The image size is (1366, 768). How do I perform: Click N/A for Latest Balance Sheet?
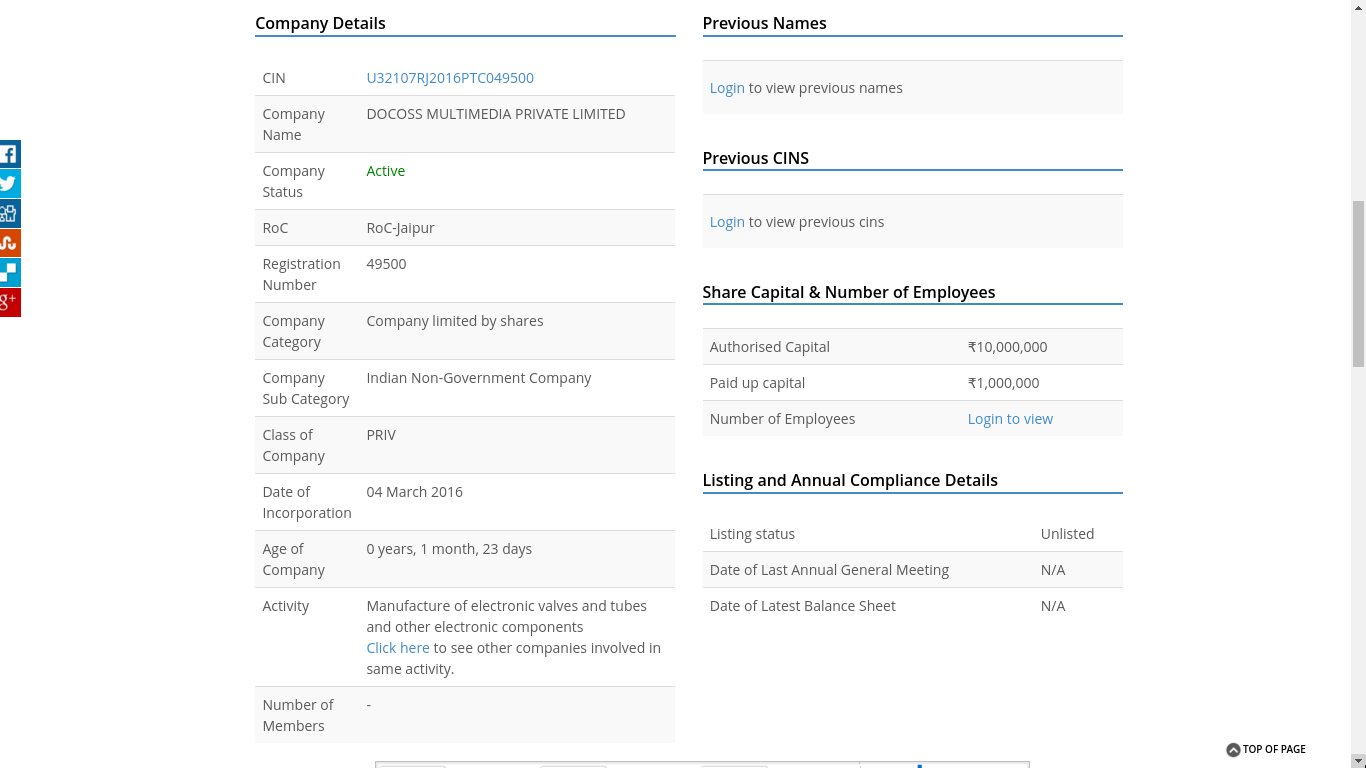1053,606
